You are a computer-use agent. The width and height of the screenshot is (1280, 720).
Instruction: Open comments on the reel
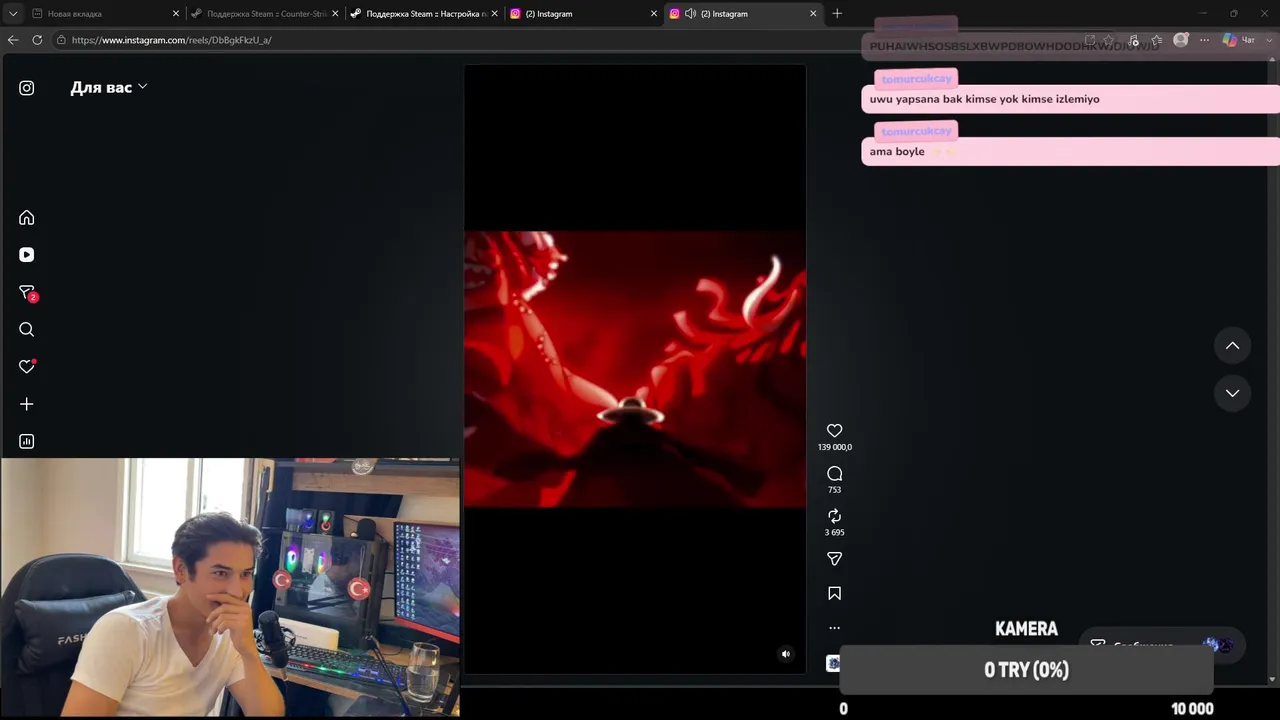click(x=835, y=473)
